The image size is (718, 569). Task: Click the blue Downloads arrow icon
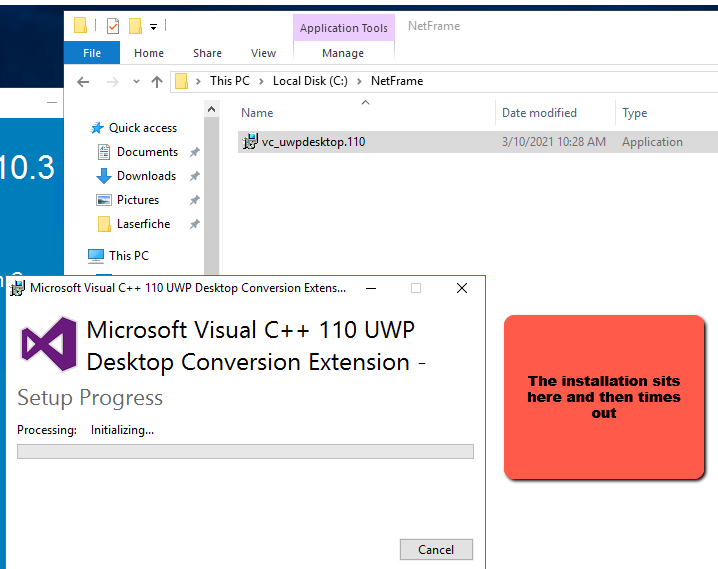coord(104,176)
